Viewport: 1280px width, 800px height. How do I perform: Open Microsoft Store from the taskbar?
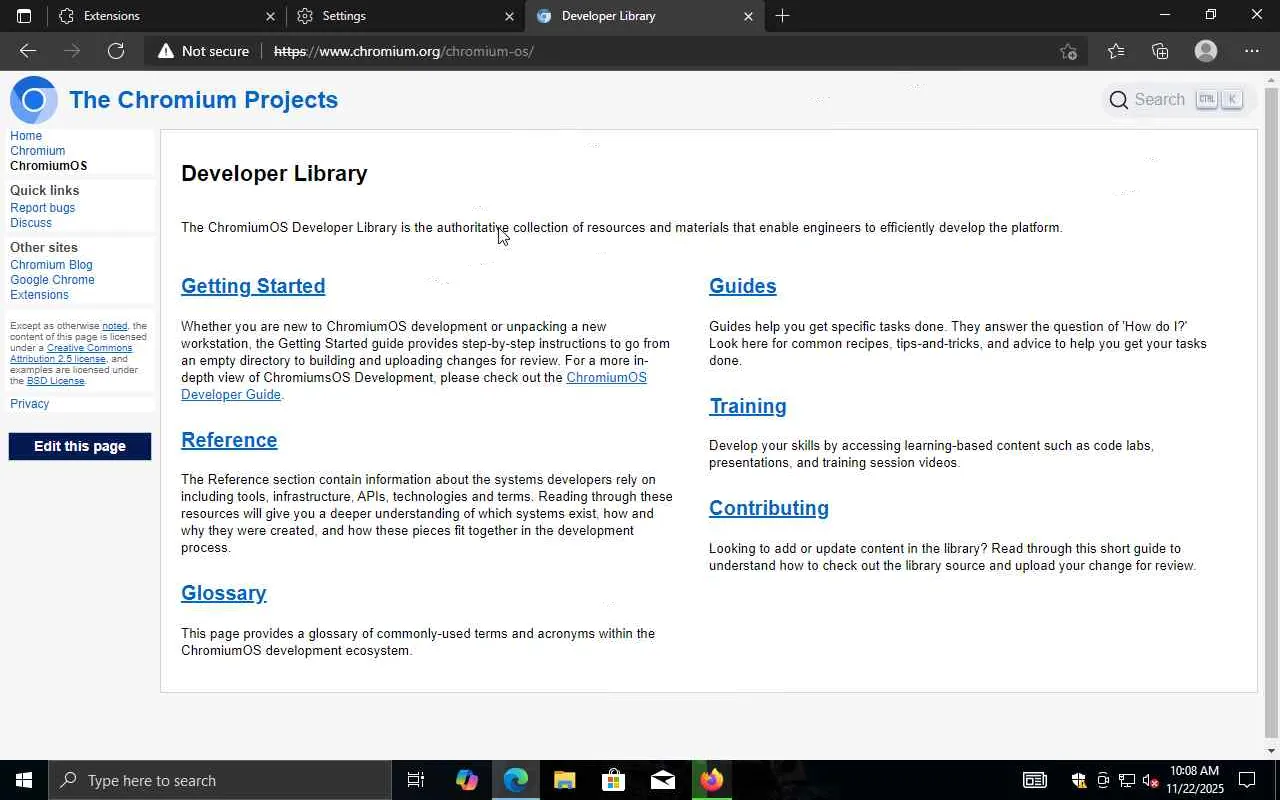tap(613, 780)
